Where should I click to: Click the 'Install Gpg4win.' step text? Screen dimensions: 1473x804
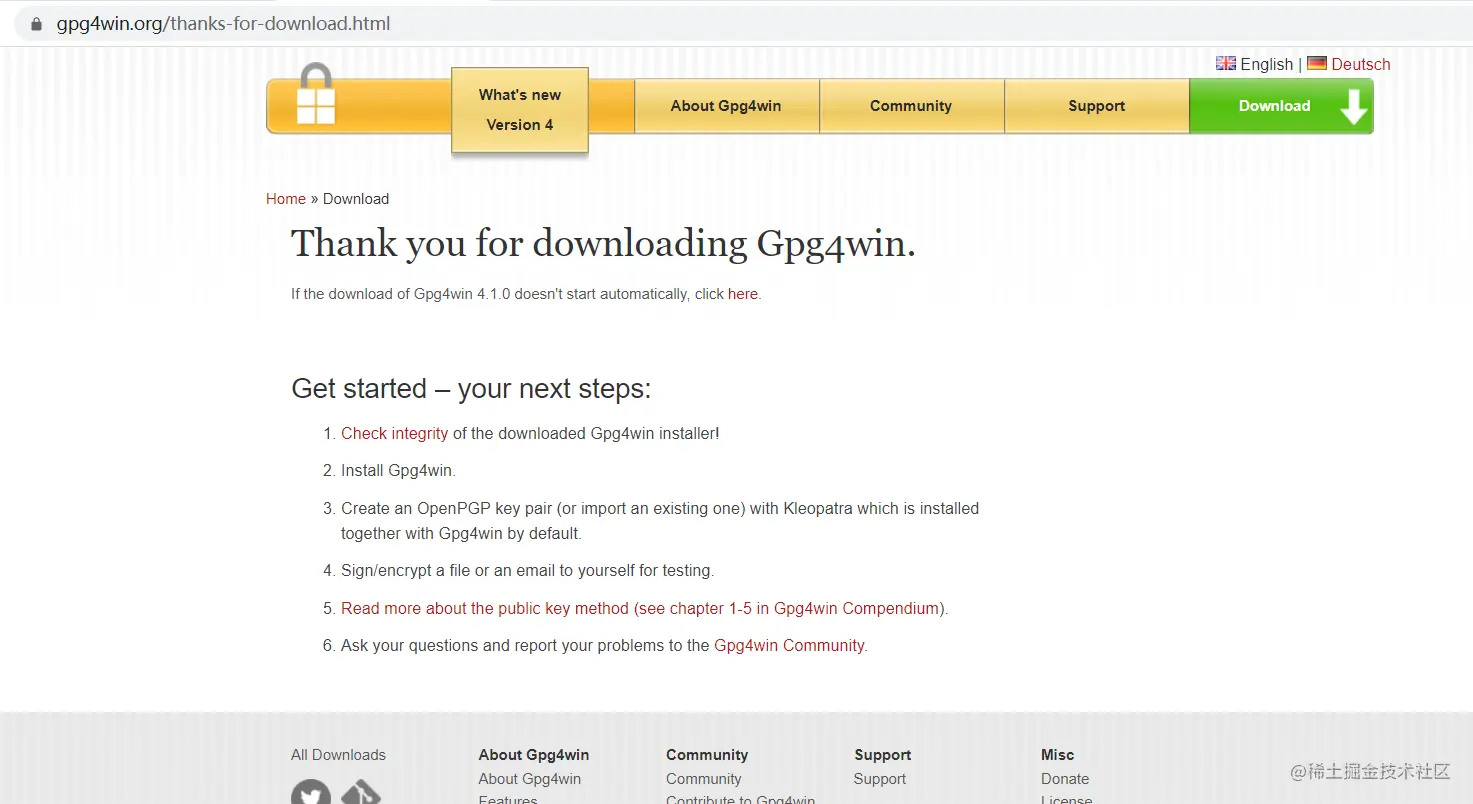[x=398, y=471]
